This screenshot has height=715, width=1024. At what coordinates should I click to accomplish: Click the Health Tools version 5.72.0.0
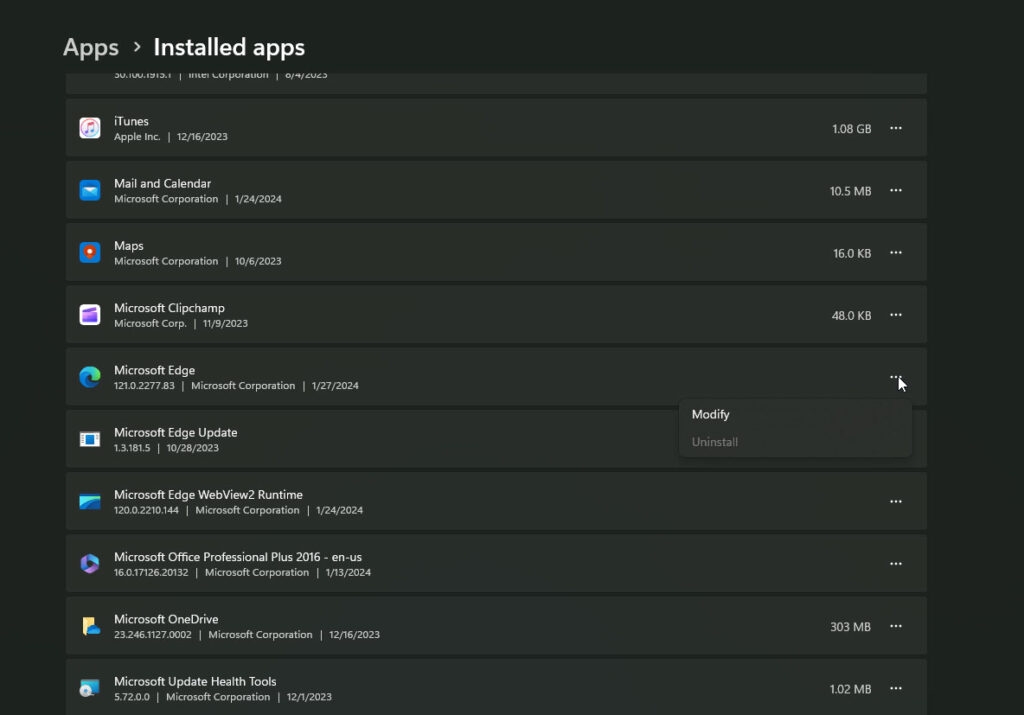click(132, 697)
